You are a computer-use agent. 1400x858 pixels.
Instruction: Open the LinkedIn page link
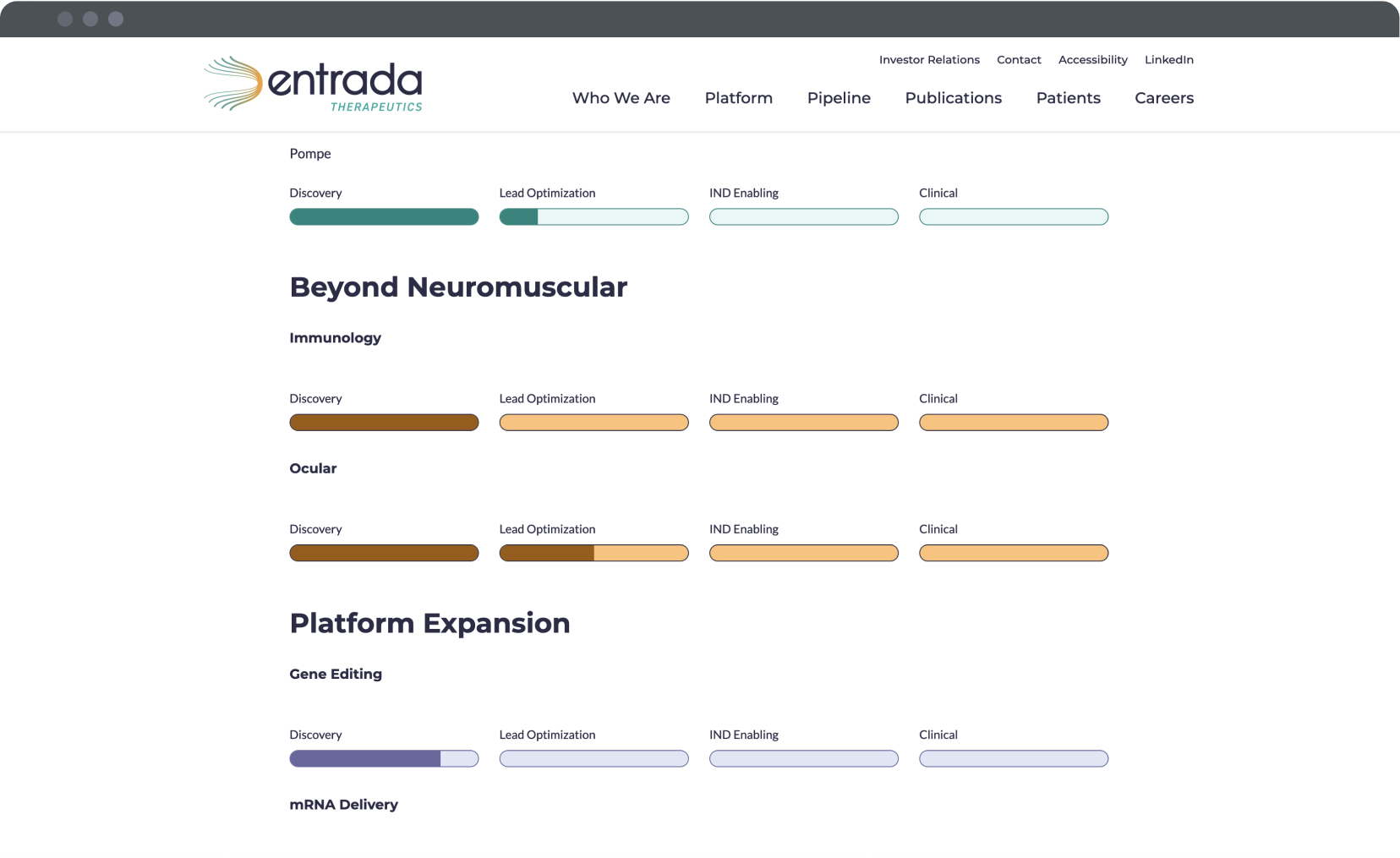pos(1169,59)
